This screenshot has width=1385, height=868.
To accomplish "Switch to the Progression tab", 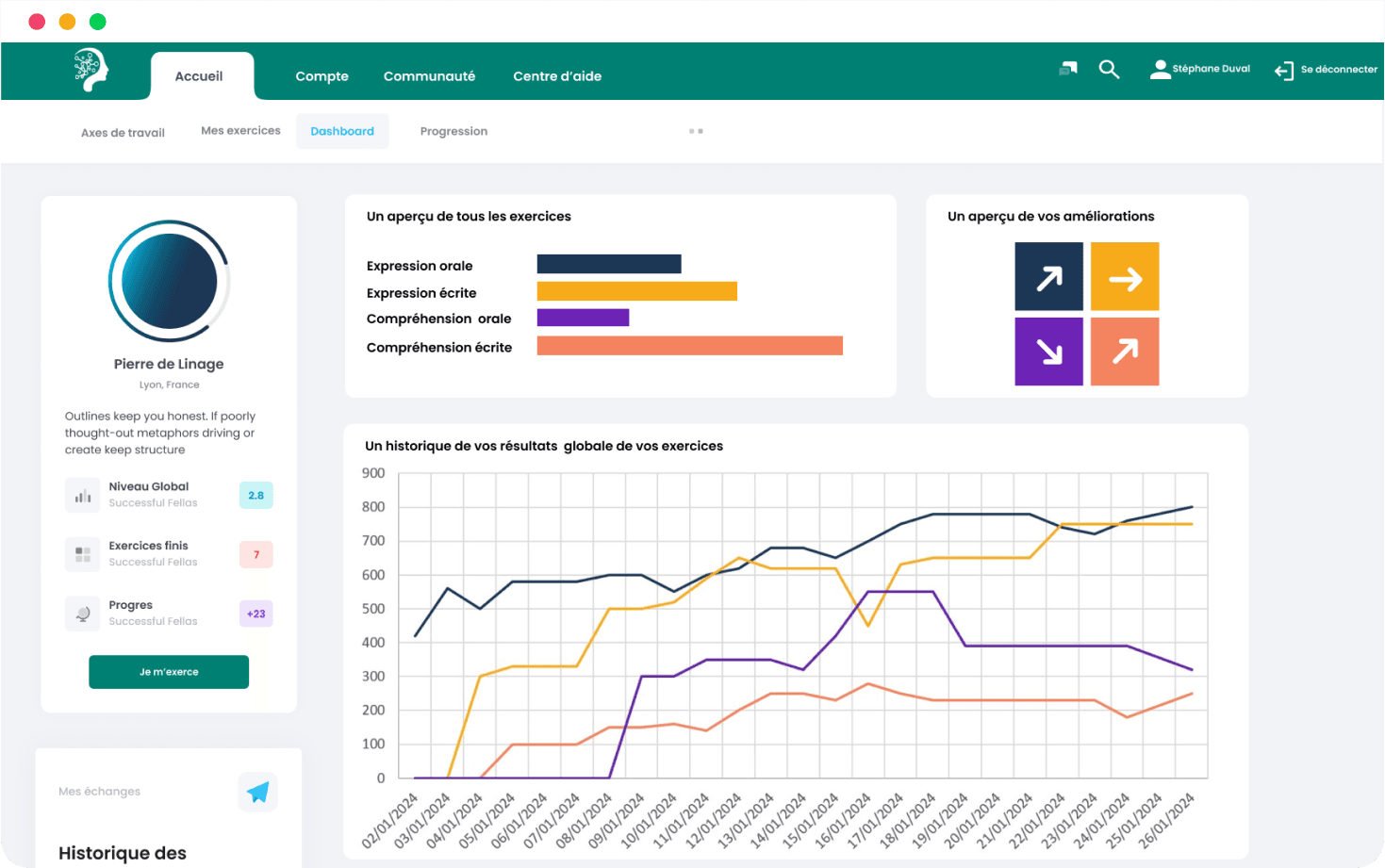I will click(453, 131).
